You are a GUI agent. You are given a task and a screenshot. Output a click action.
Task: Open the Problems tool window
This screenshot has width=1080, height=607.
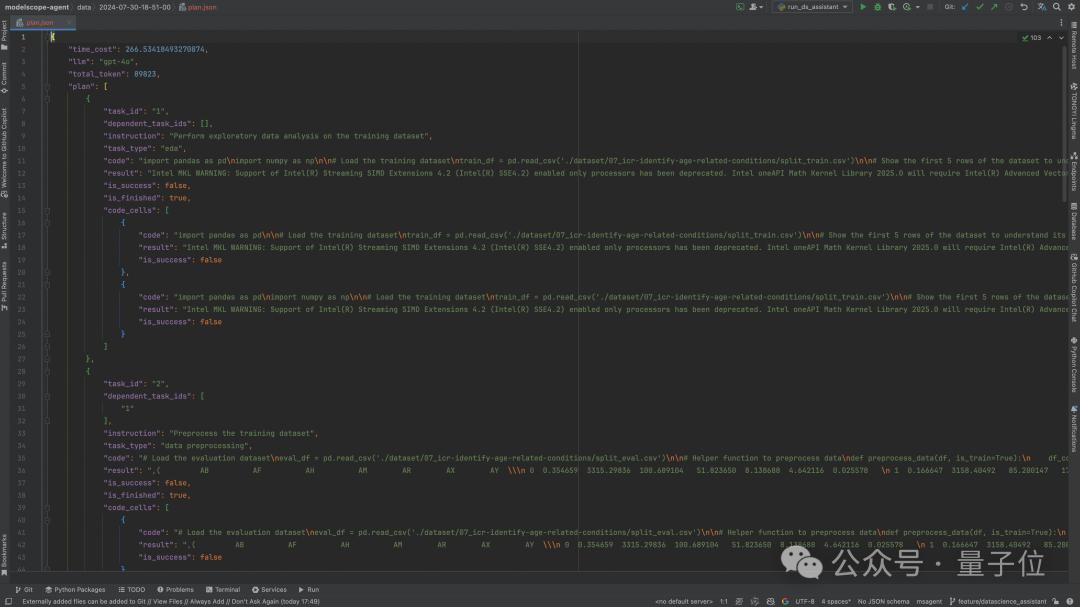(x=175, y=590)
